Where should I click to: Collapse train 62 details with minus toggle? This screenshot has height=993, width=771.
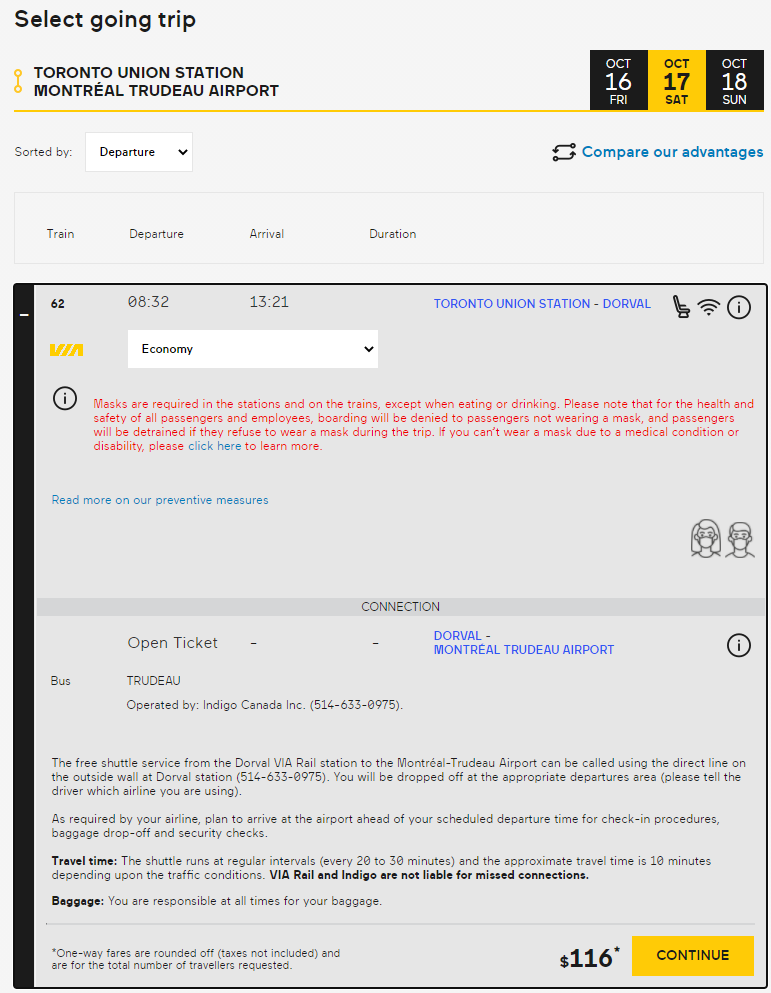[x=24, y=315]
